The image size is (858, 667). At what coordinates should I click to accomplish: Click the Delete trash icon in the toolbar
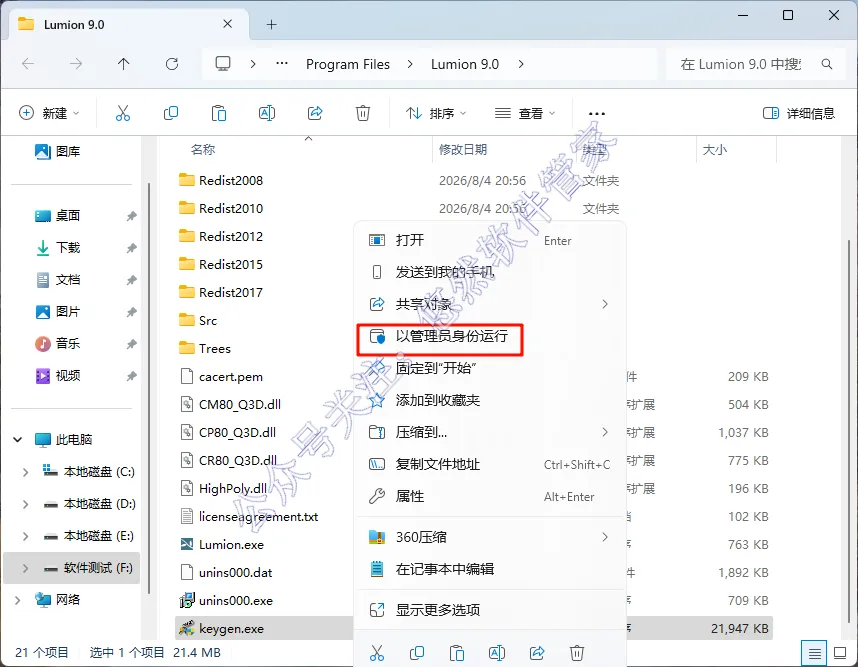tap(363, 113)
